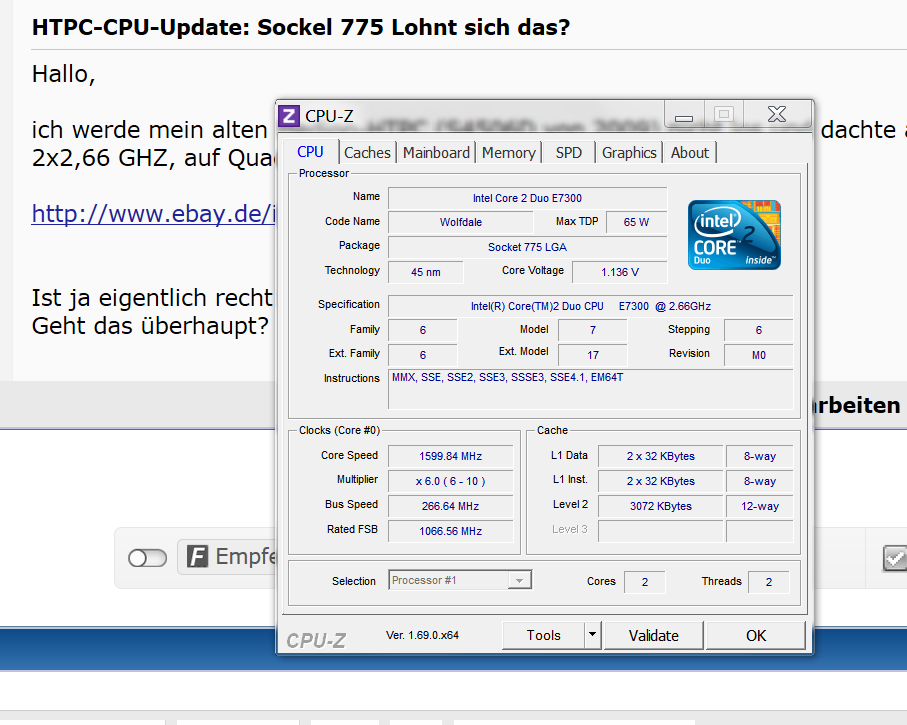The width and height of the screenshot is (907, 725).
Task: Click the Rated FSB value 1066.56 MHz
Action: point(451,531)
